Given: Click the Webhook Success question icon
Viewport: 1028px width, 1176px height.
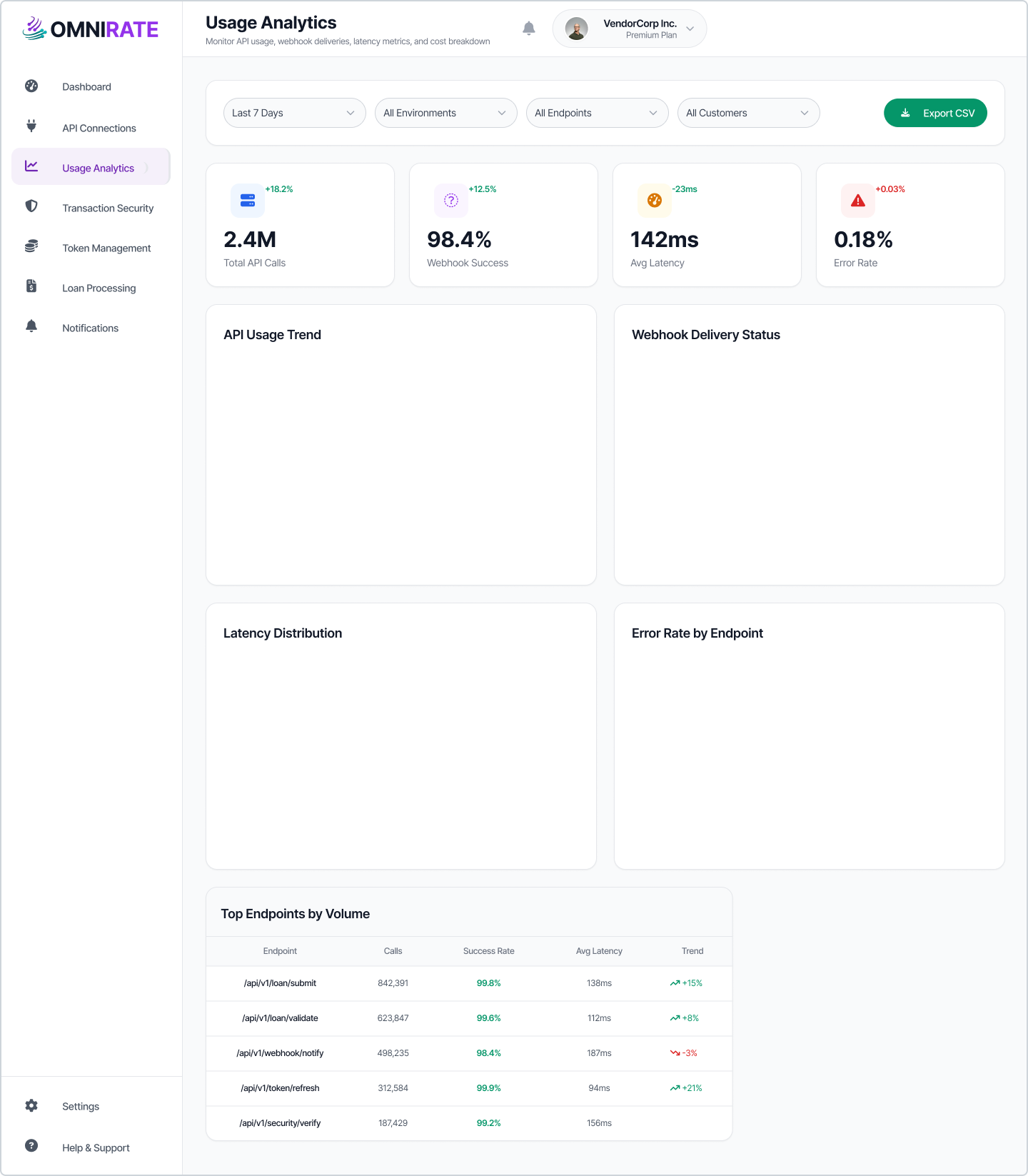Looking at the screenshot, I should click(451, 201).
